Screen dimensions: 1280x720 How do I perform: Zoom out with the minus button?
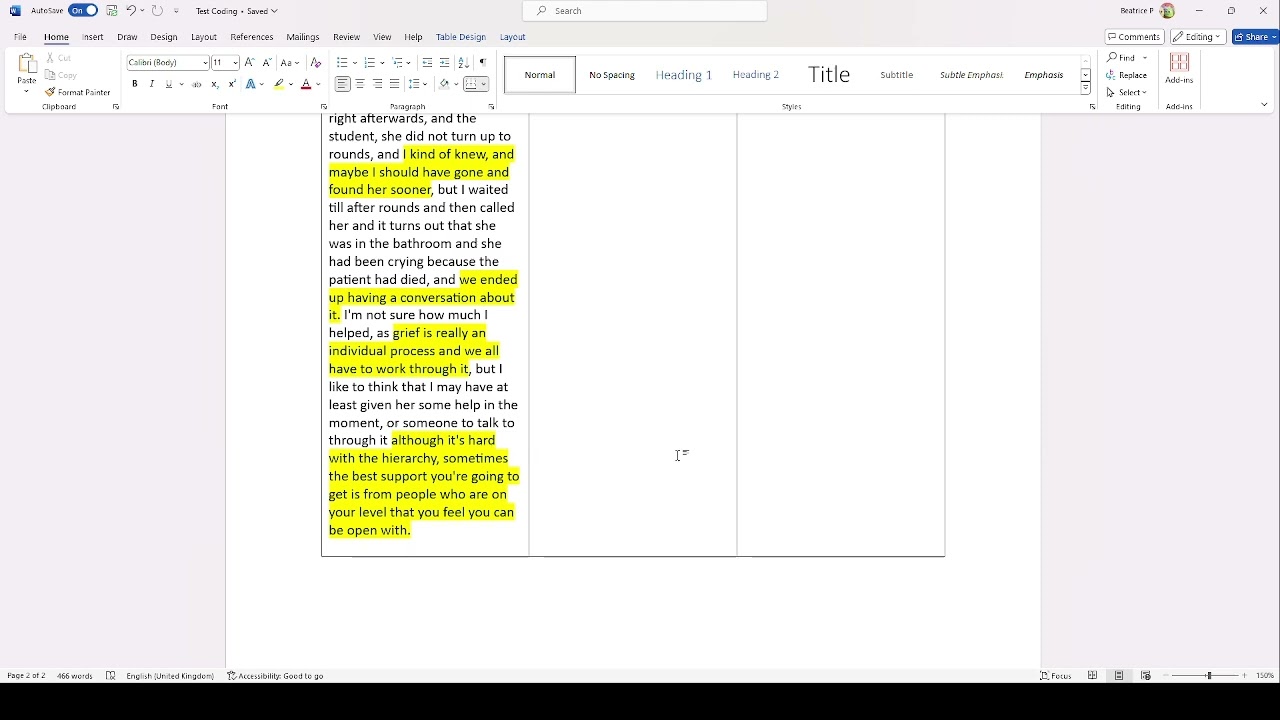pyautogui.click(x=1165, y=676)
